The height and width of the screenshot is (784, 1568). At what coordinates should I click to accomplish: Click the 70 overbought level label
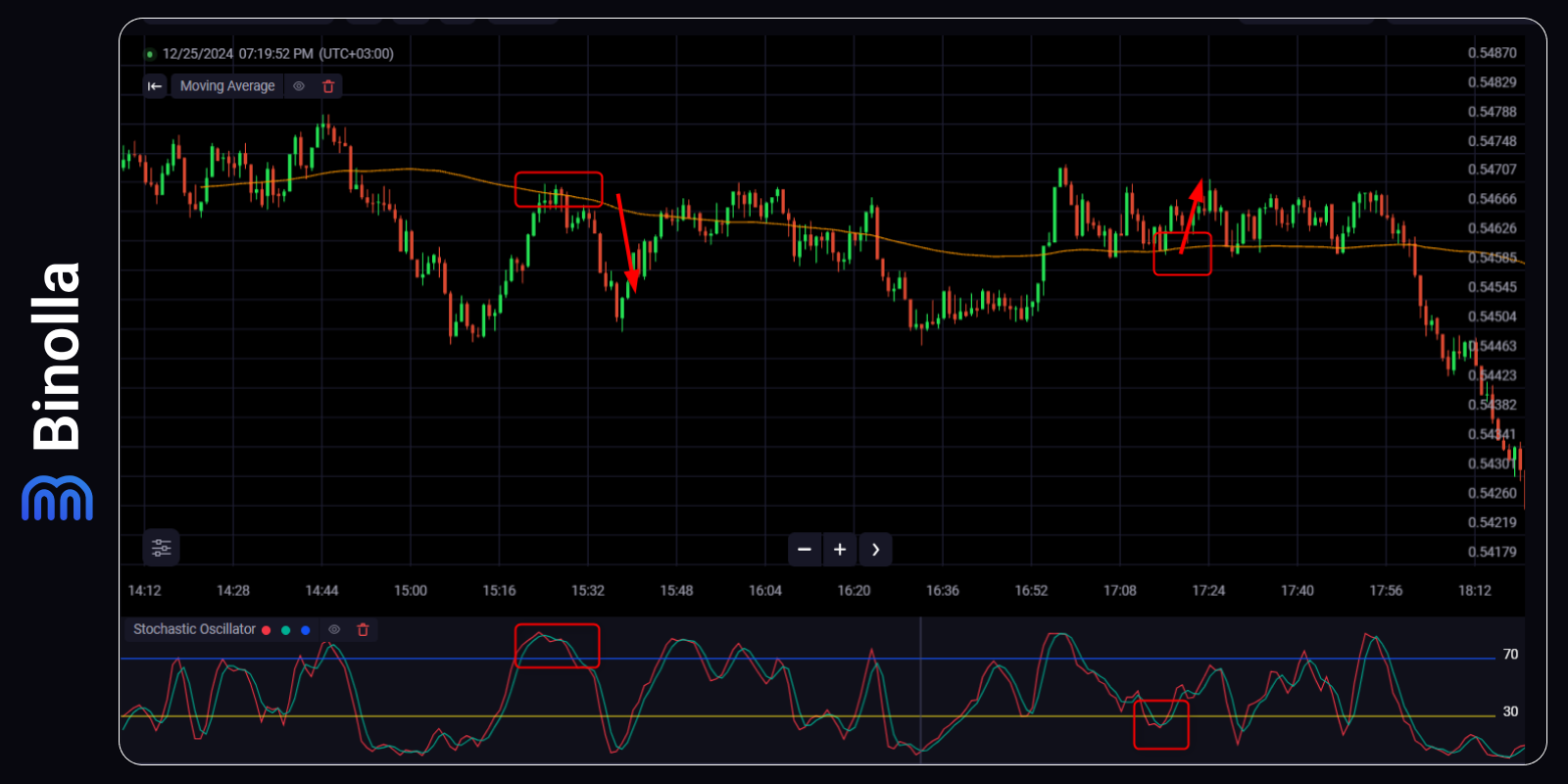coord(1510,655)
